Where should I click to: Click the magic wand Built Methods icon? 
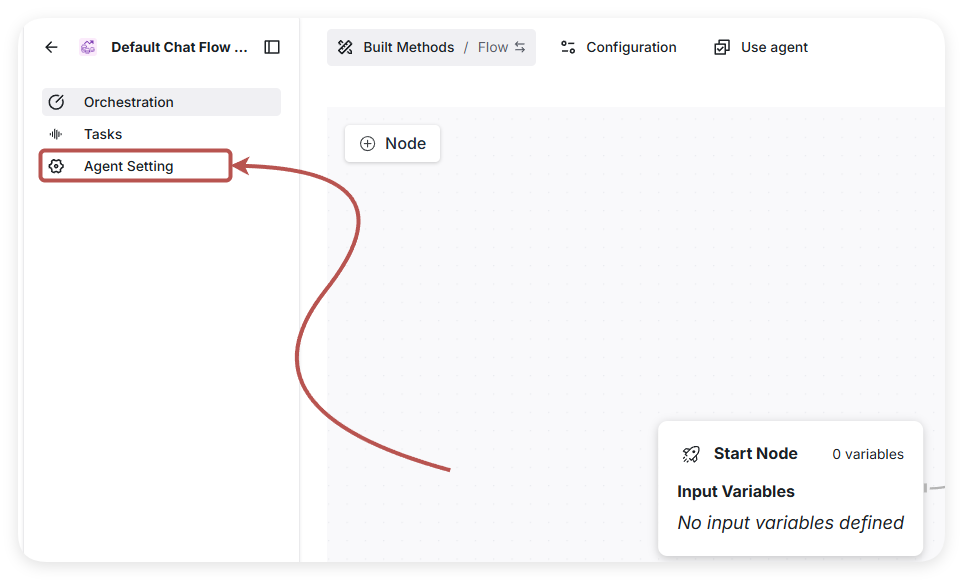(x=345, y=47)
